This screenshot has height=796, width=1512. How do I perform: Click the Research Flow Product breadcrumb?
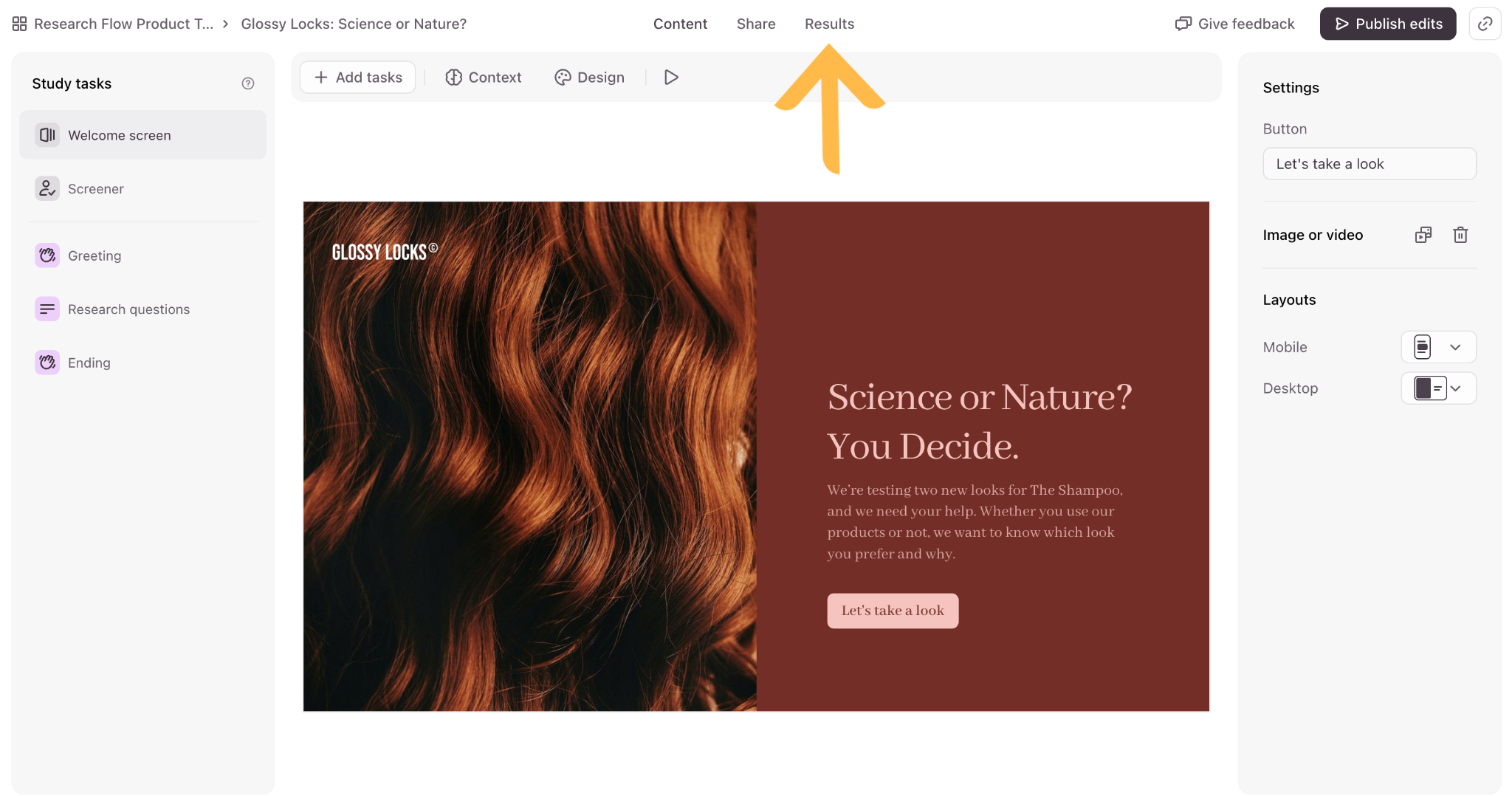pyautogui.click(x=123, y=24)
